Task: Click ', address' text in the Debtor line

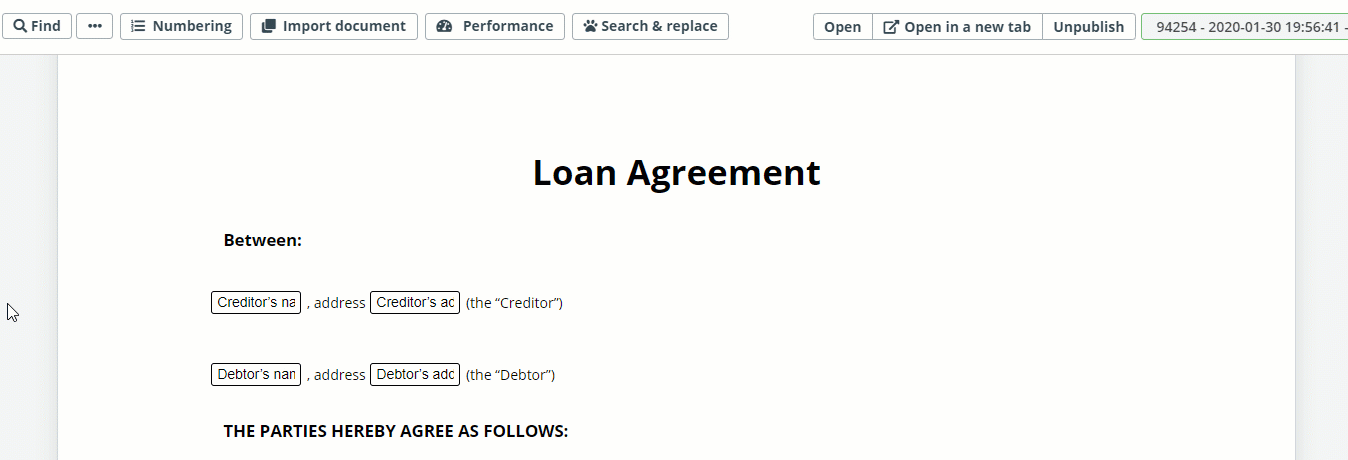Action: click(x=336, y=375)
